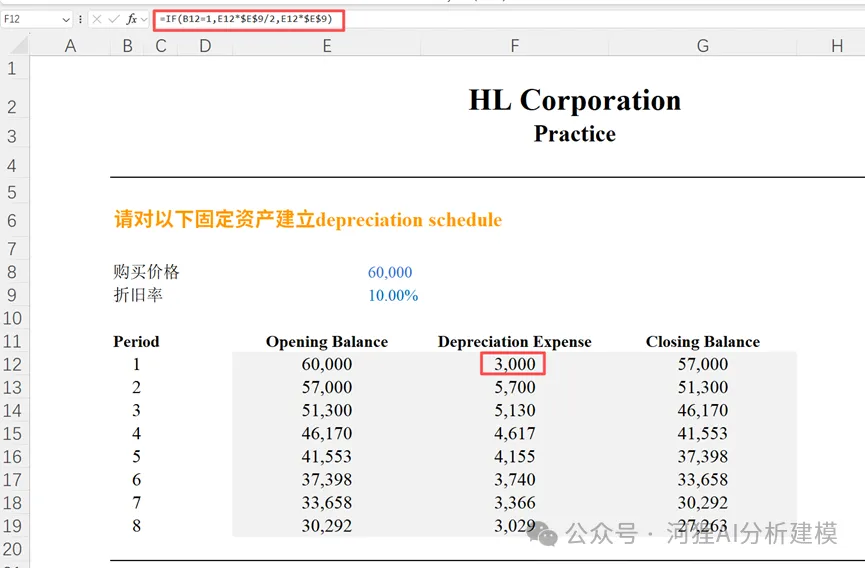This screenshot has height=568, width=865.
Task: Select column E header
Action: tap(327, 45)
